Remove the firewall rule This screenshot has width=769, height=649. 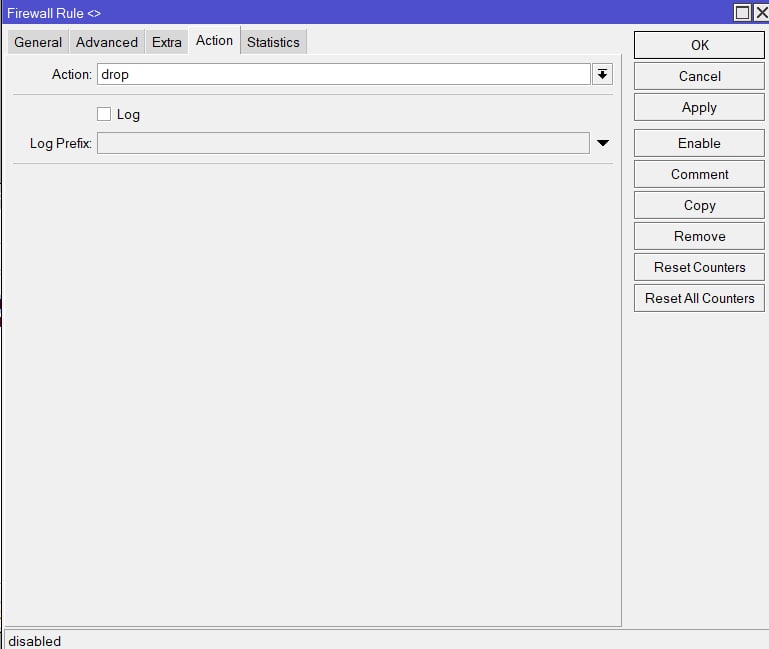tap(699, 236)
